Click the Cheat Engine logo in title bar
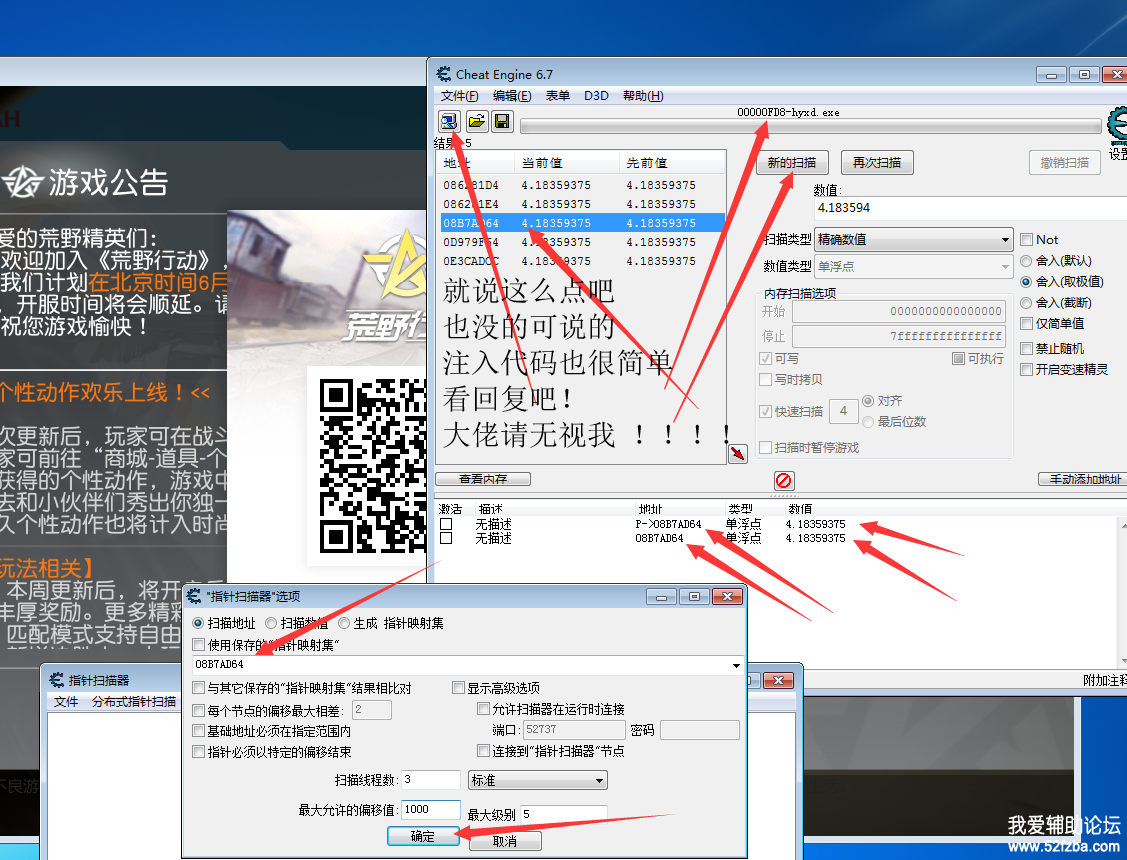 click(444, 74)
